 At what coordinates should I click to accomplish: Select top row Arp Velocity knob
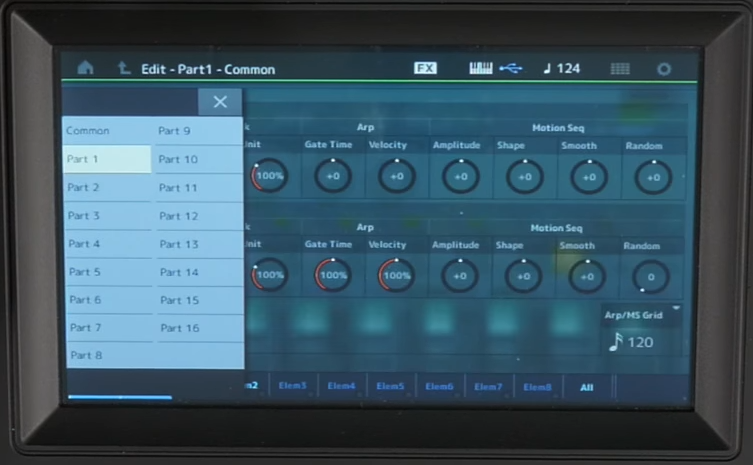pos(397,176)
